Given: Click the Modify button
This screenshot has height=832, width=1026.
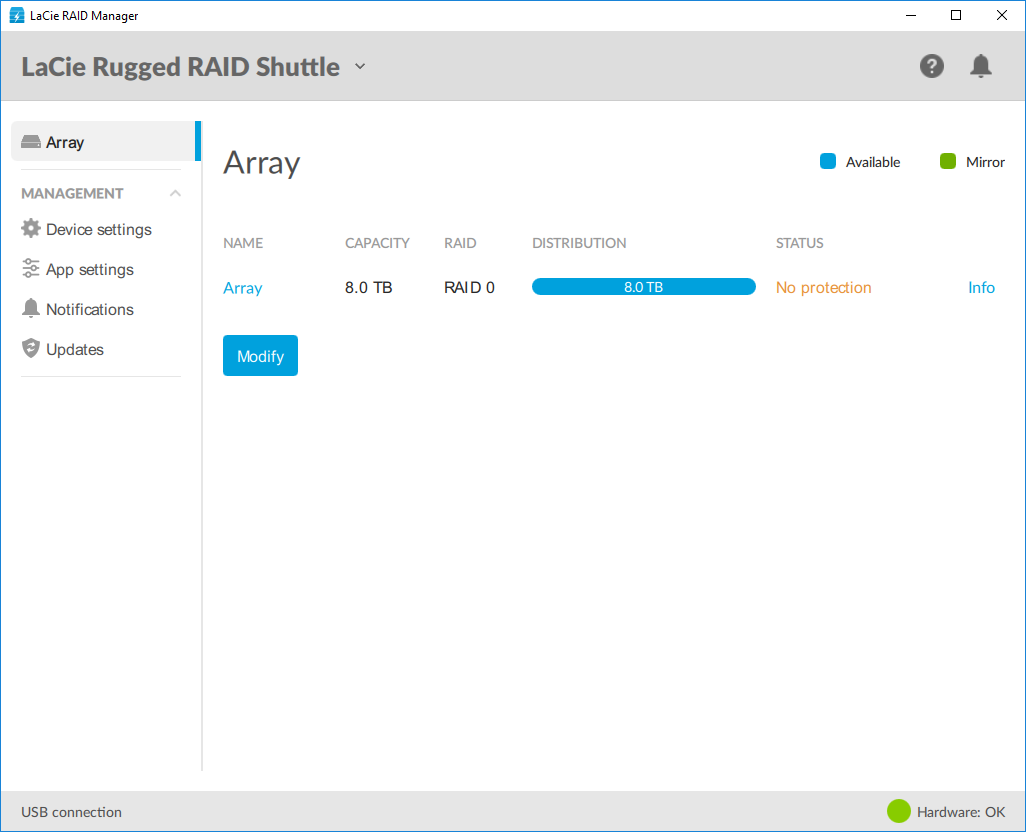Looking at the screenshot, I should [260, 355].
